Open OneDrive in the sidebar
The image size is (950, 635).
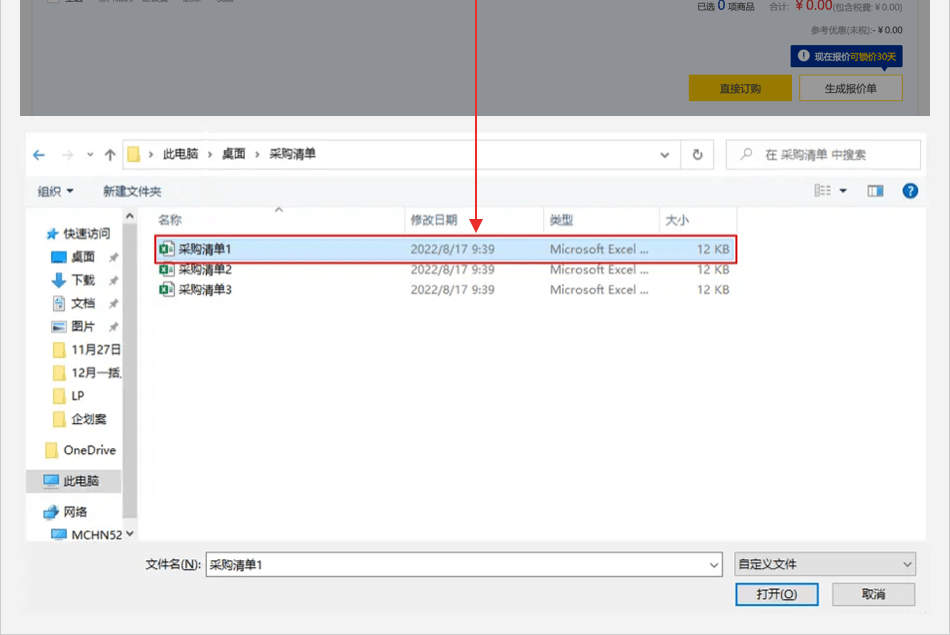[x=89, y=450]
